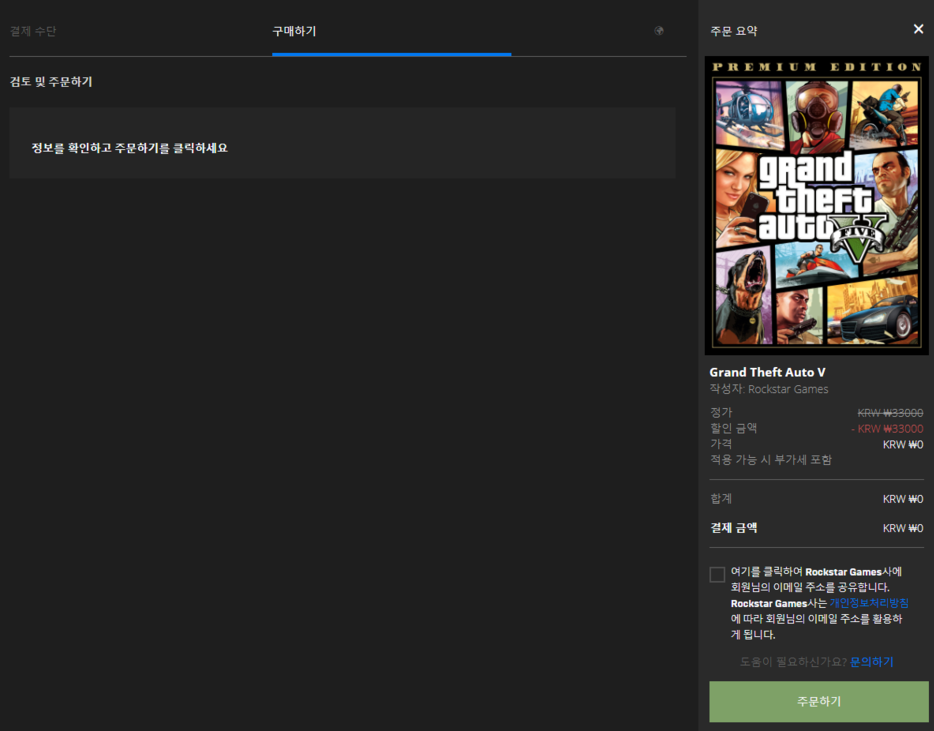
Task: Click the 문의하기 help link
Action: point(871,662)
